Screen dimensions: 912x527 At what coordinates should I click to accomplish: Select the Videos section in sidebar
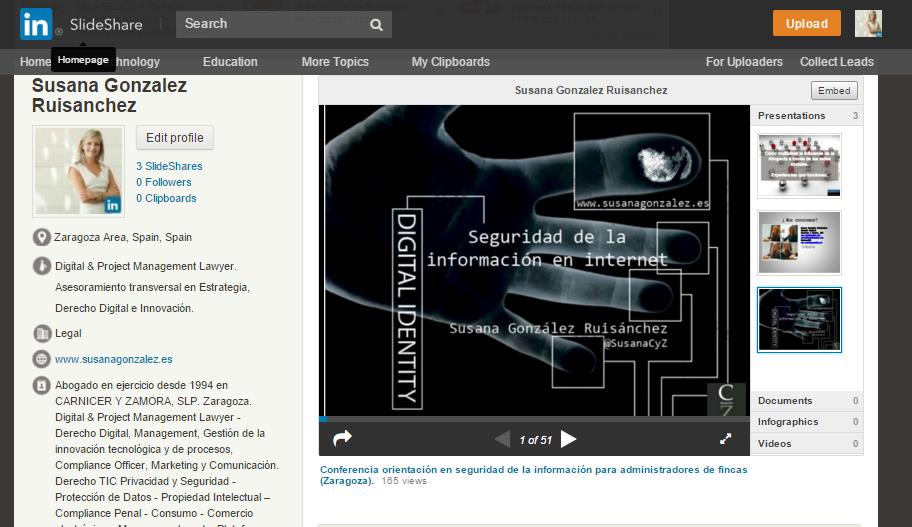coord(775,444)
